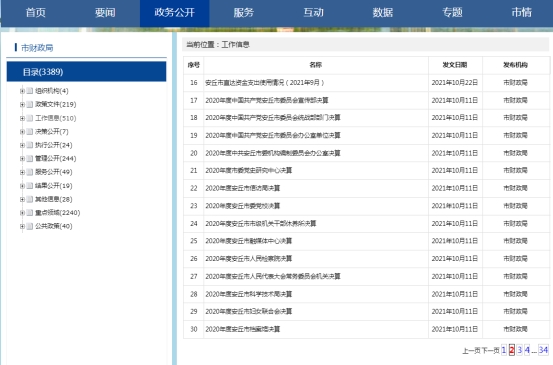Open the 首页 navigation tab
Screen dimensions: 553x365
[x=36, y=13]
